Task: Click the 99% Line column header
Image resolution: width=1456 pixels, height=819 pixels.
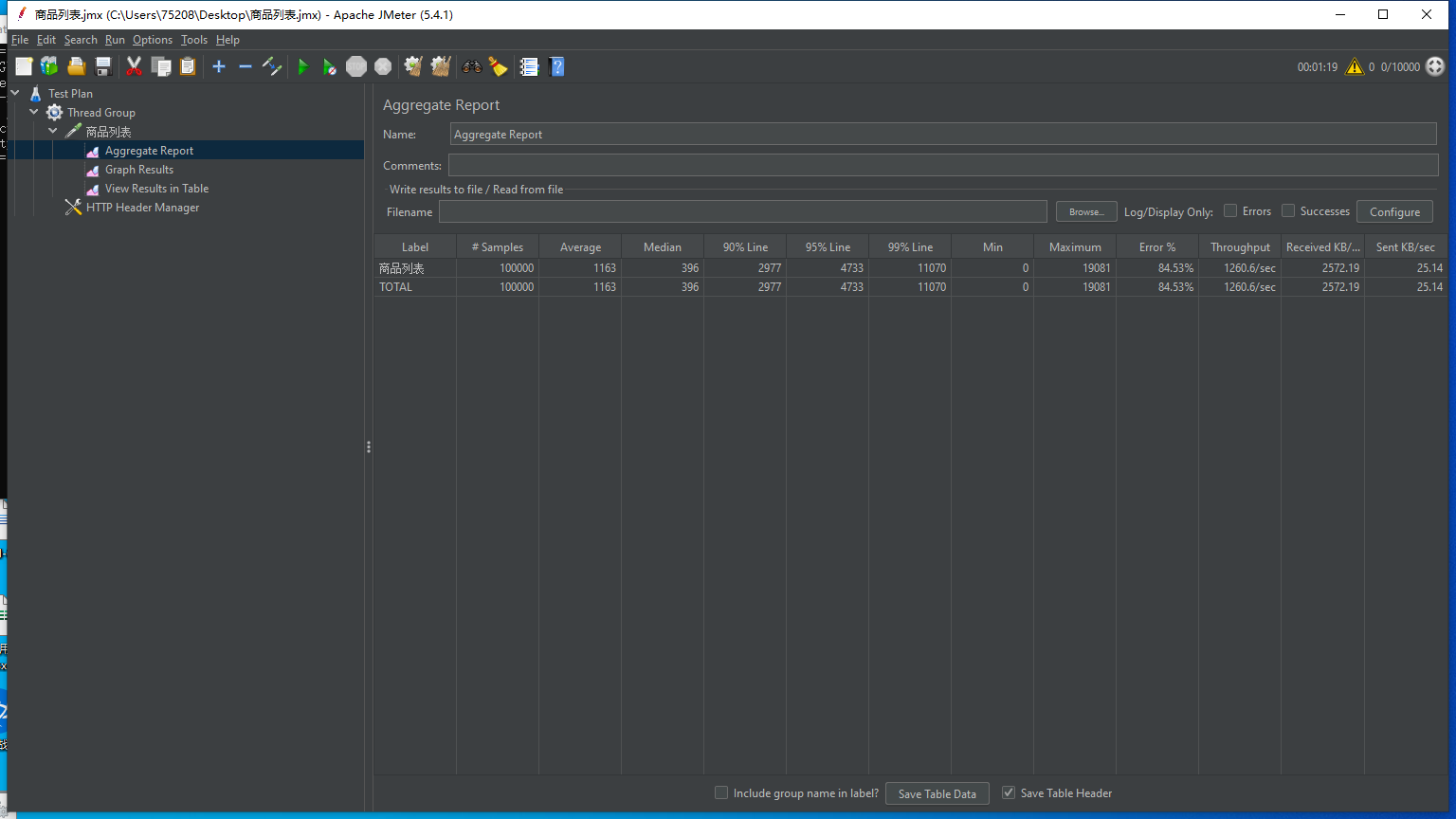Action: click(x=910, y=246)
